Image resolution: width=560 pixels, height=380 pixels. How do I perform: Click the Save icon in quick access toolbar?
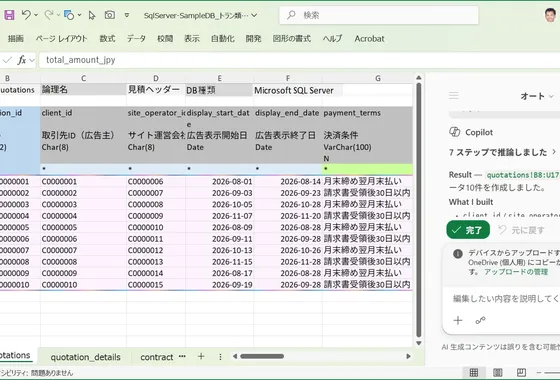(9, 15)
